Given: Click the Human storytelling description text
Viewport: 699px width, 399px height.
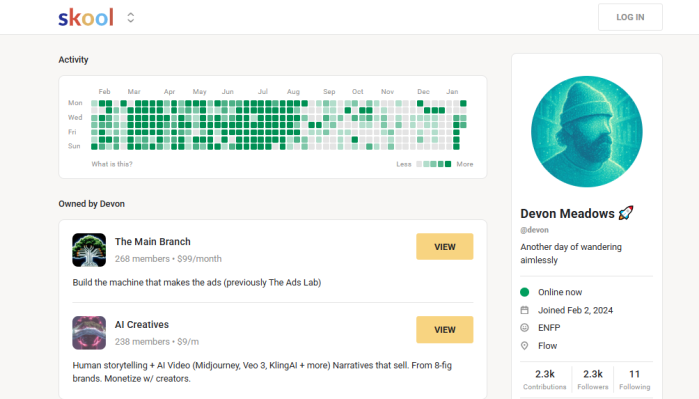Looking at the screenshot, I should click(x=262, y=372).
